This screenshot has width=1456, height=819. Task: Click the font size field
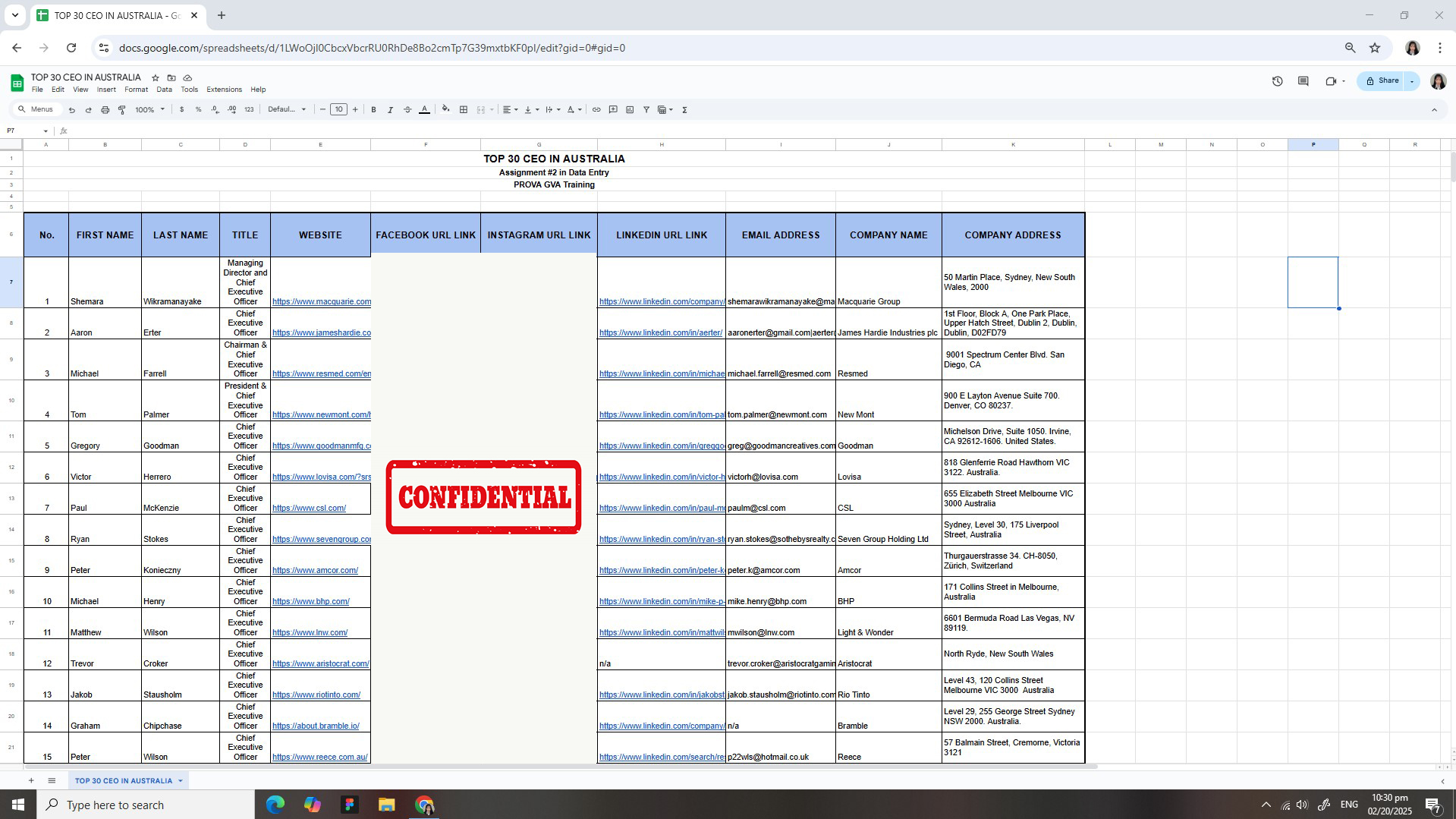(338, 110)
